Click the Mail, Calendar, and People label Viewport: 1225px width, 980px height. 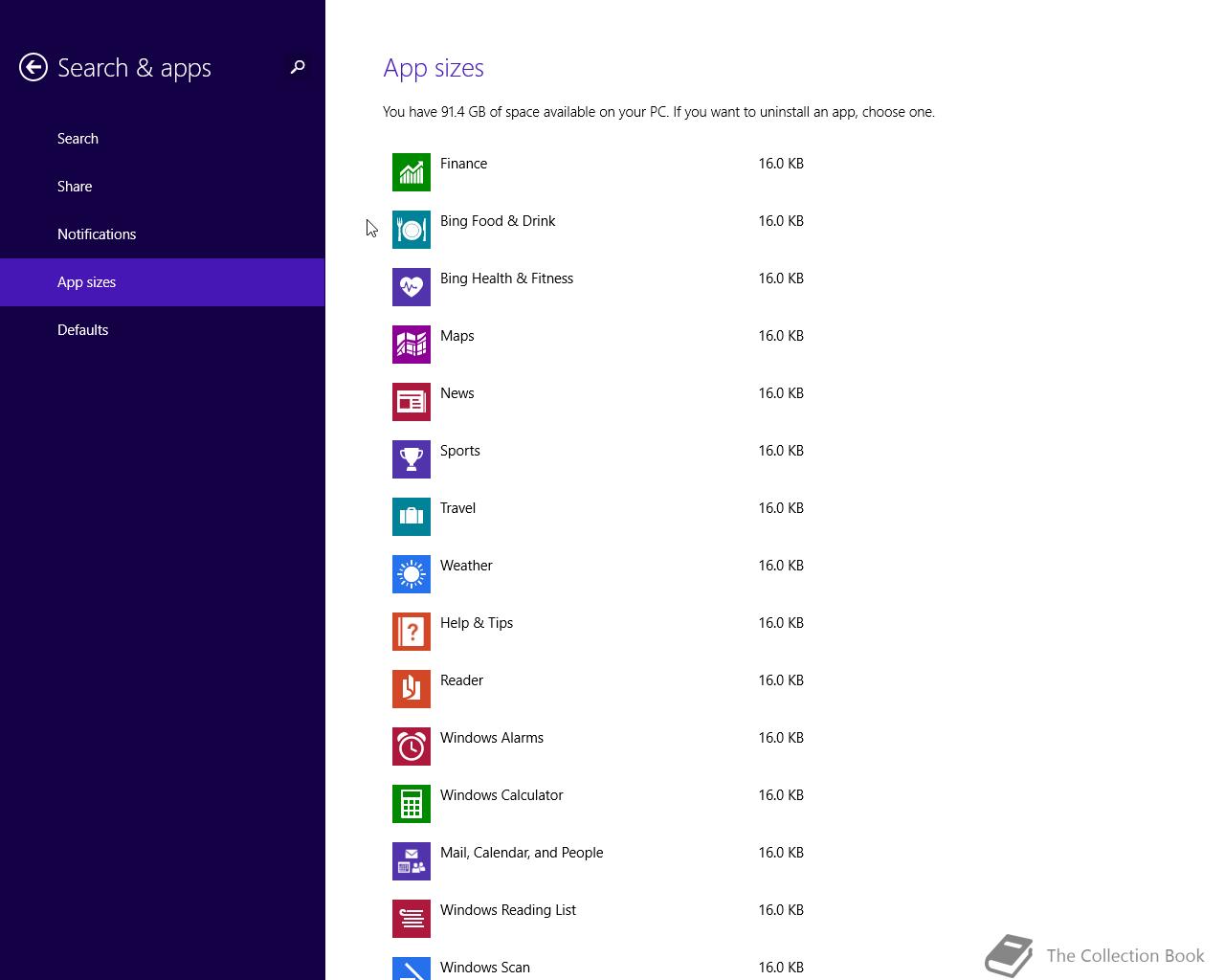point(522,853)
